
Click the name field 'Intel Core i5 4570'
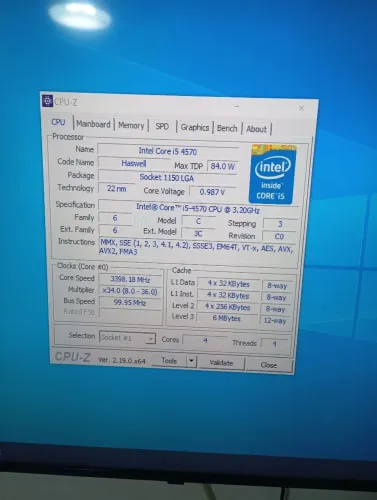click(168, 151)
